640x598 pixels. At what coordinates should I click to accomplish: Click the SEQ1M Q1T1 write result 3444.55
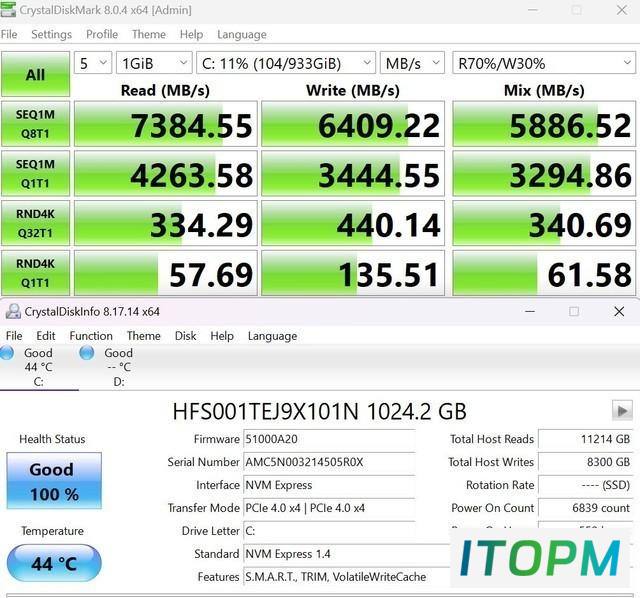coord(353,173)
